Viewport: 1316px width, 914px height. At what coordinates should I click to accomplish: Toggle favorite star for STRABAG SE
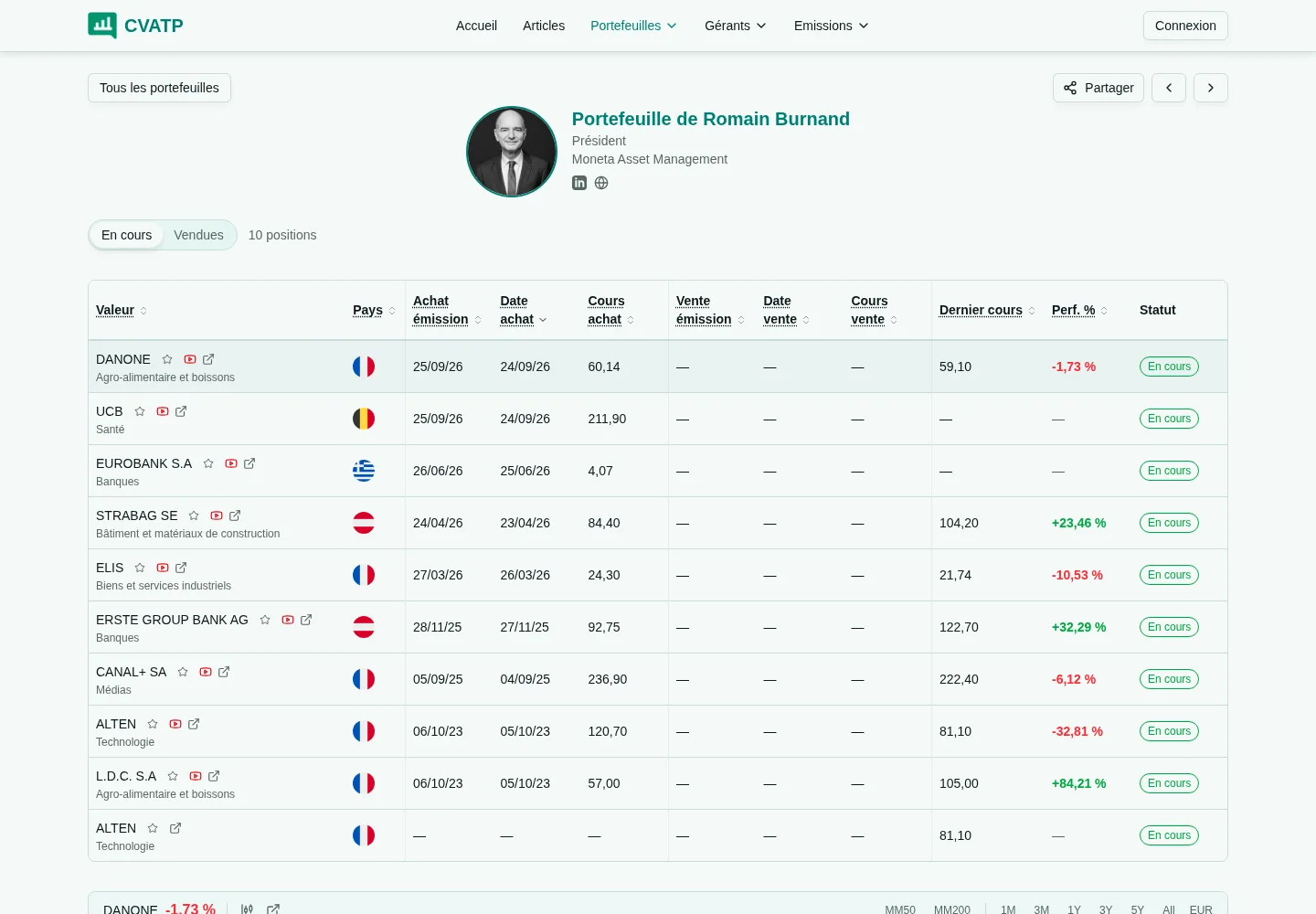(x=194, y=515)
